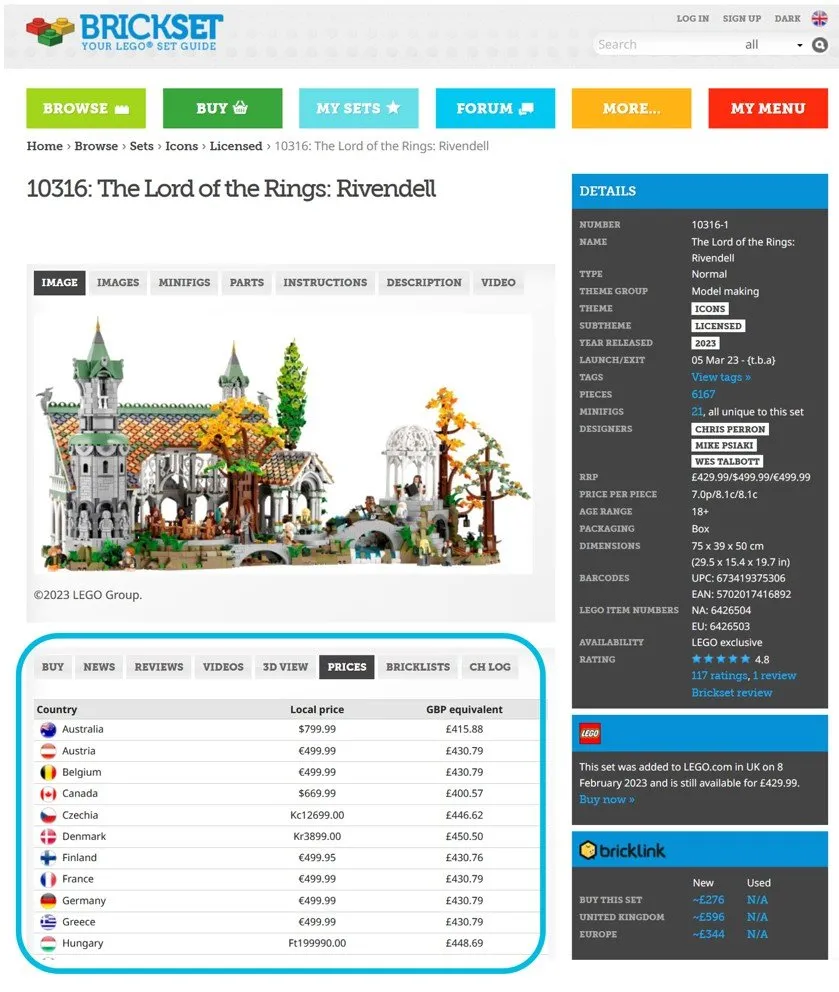839x992 pixels.
Task: Click the 'GBP equivalent' column header
Action: [x=464, y=710]
